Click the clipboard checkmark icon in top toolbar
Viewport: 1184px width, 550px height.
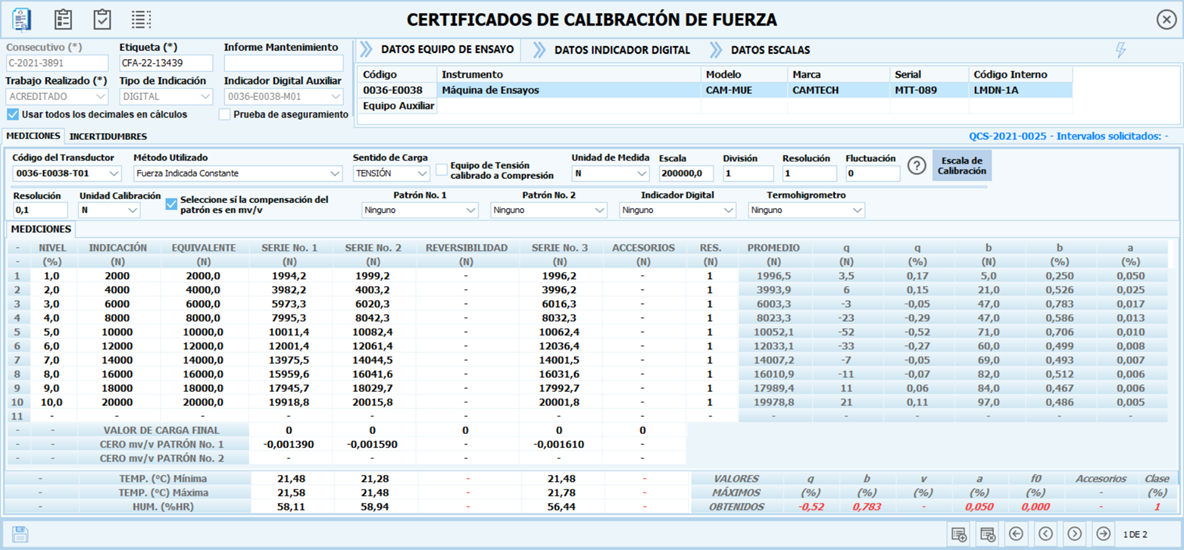(x=102, y=19)
